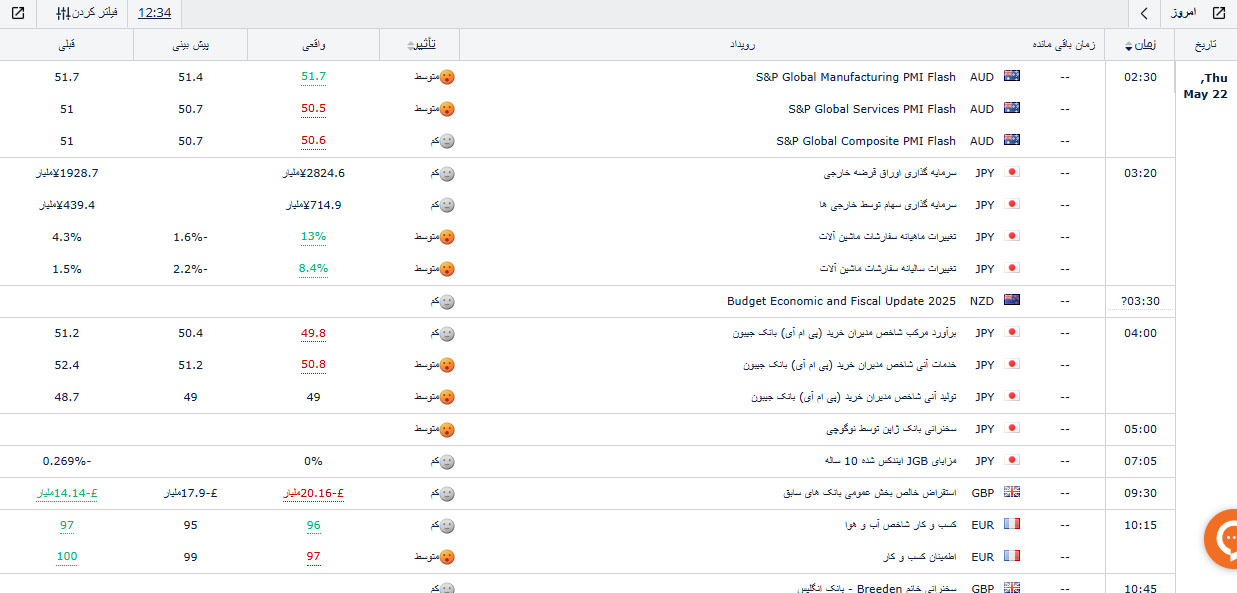Click the impact icon for the 07:05 JGB row
Screen dimensions: 1237x593
point(448,461)
